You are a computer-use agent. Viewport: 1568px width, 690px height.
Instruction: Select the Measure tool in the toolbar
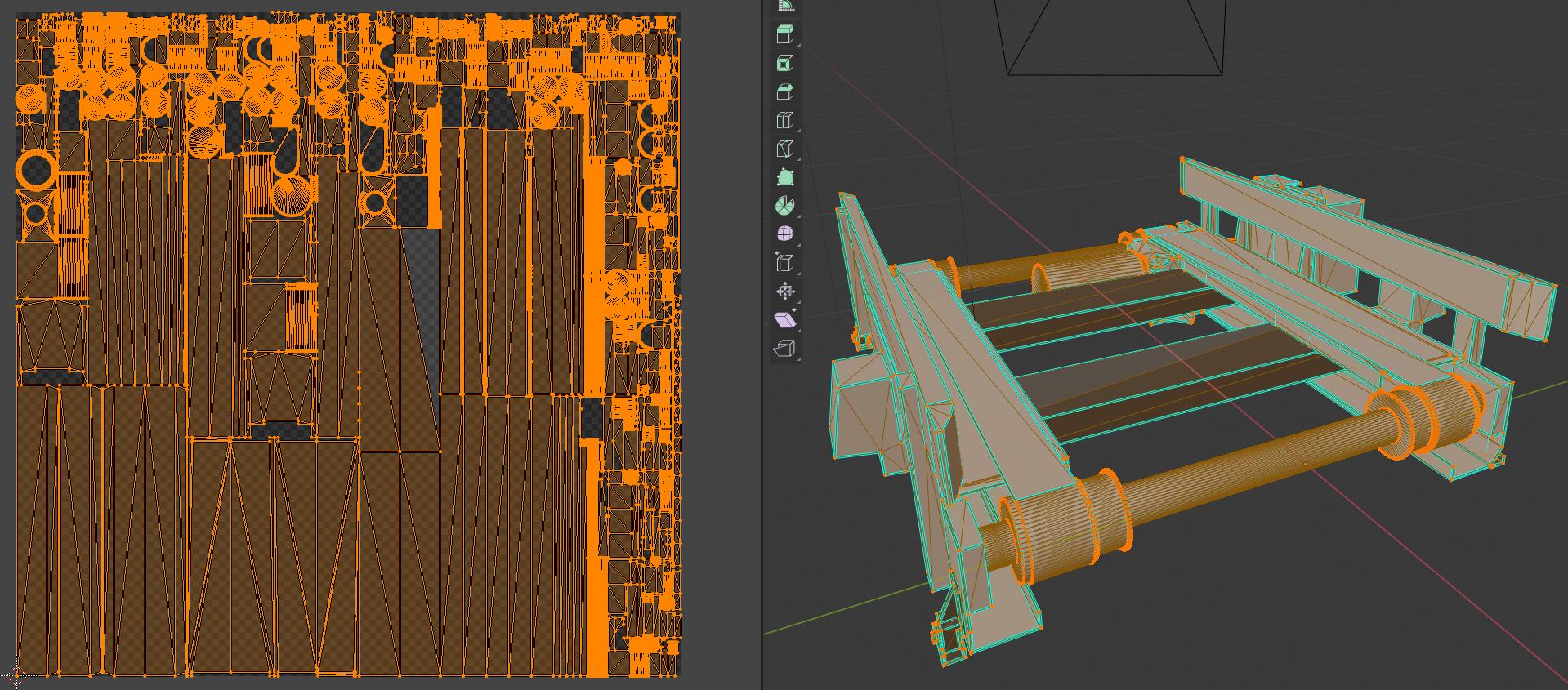tap(785, 7)
